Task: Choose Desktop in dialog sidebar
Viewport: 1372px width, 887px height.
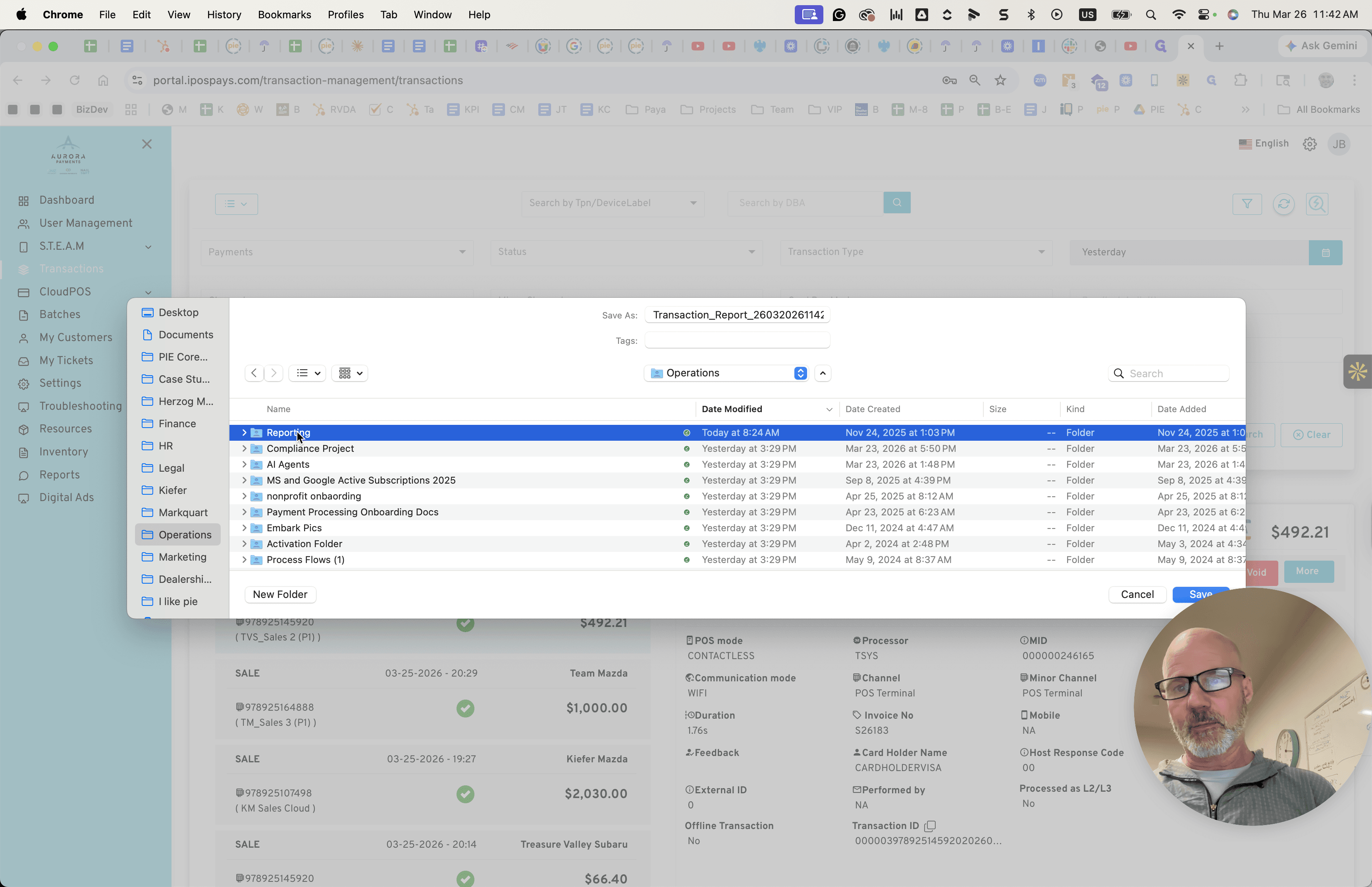Action: [x=178, y=312]
